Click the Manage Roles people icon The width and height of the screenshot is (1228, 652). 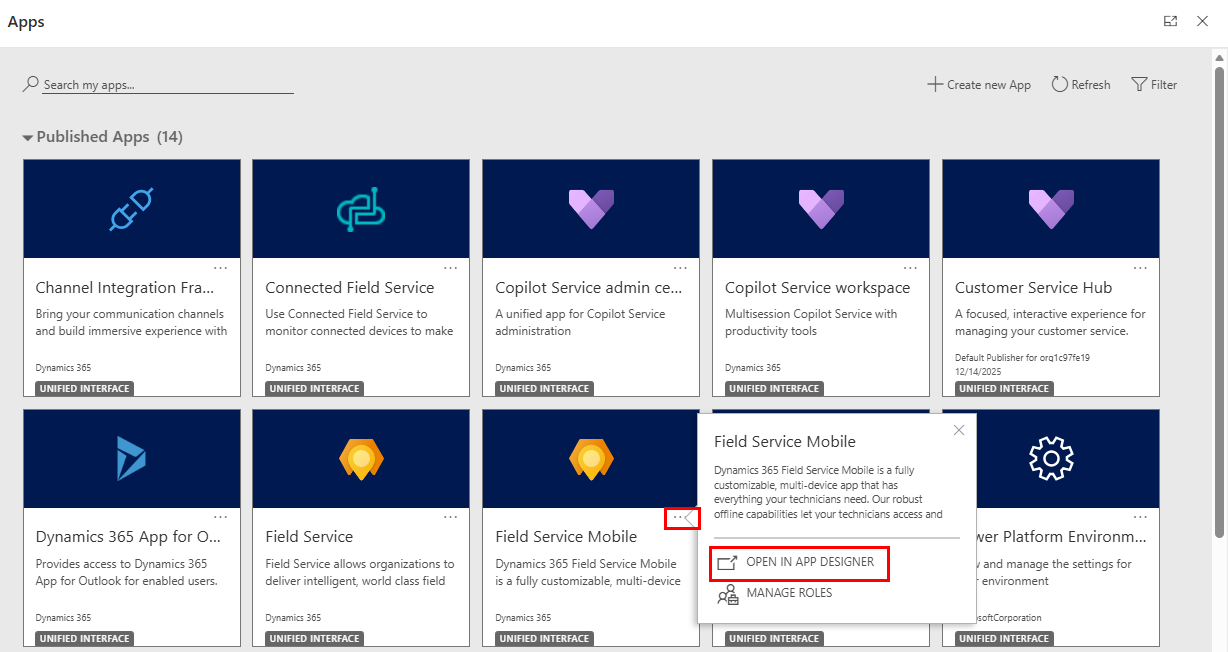point(727,594)
